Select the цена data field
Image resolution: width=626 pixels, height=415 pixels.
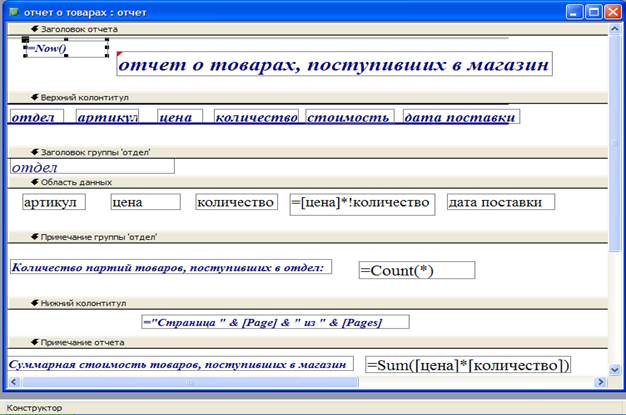(145, 202)
